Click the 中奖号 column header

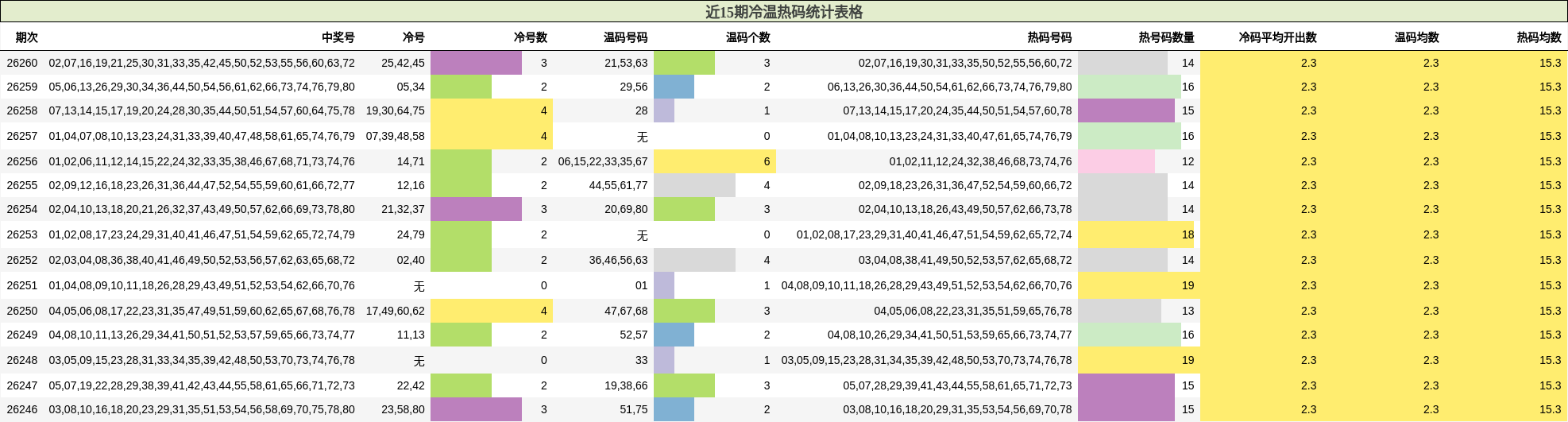[338, 37]
